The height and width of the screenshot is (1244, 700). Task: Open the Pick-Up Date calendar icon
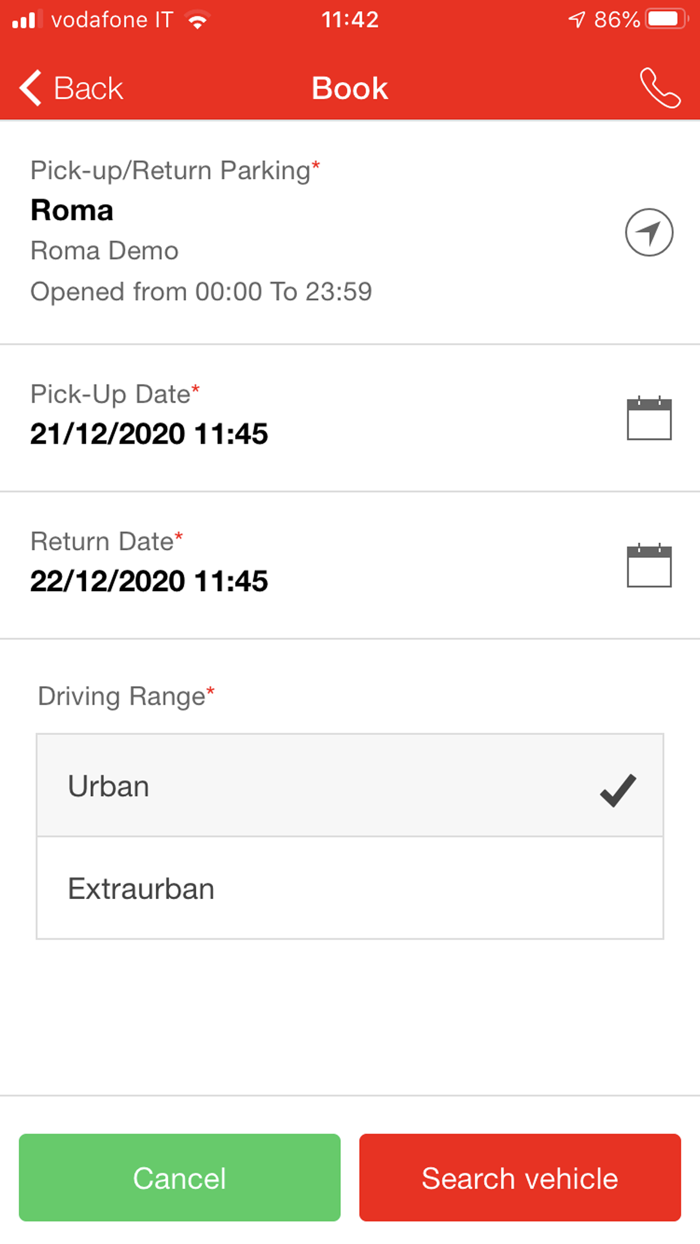pyautogui.click(x=648, y=418)
